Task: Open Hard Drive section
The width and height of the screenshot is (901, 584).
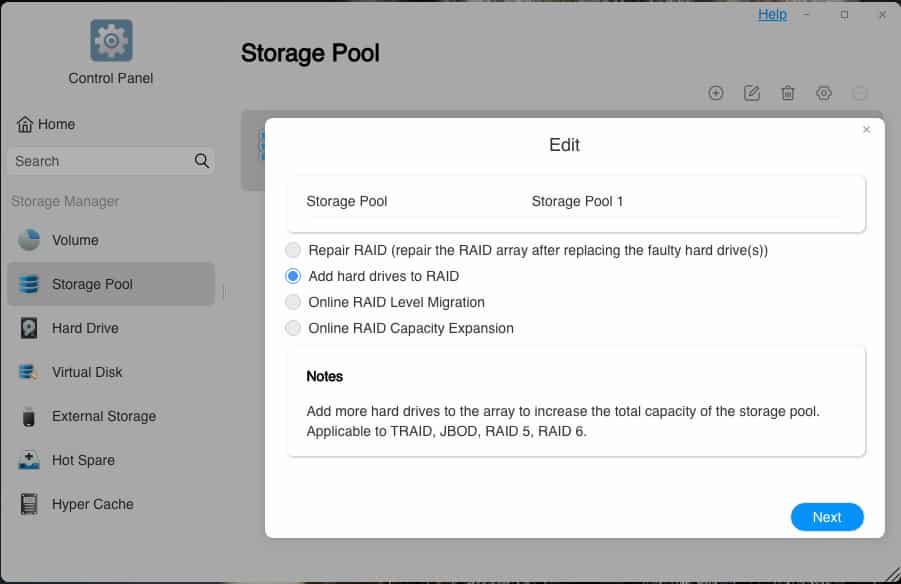Action: (x=85, y=328)
